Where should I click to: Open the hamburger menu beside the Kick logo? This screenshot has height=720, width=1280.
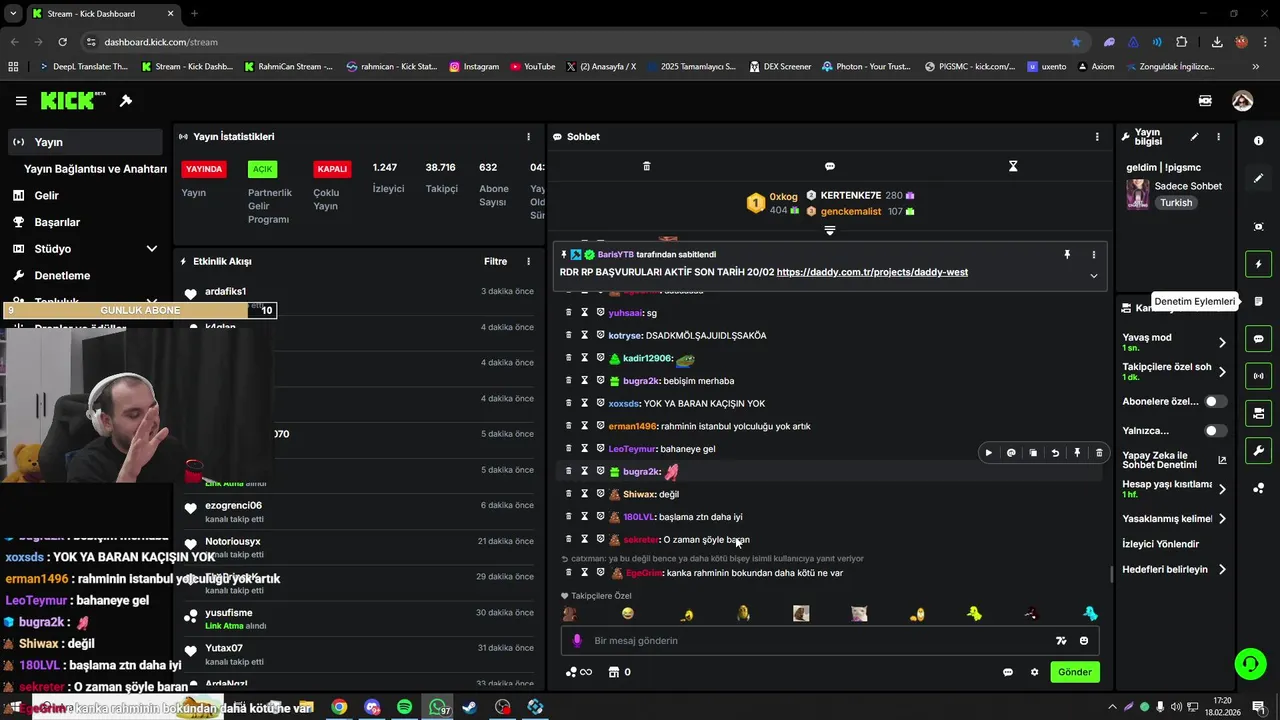point(21,101)
